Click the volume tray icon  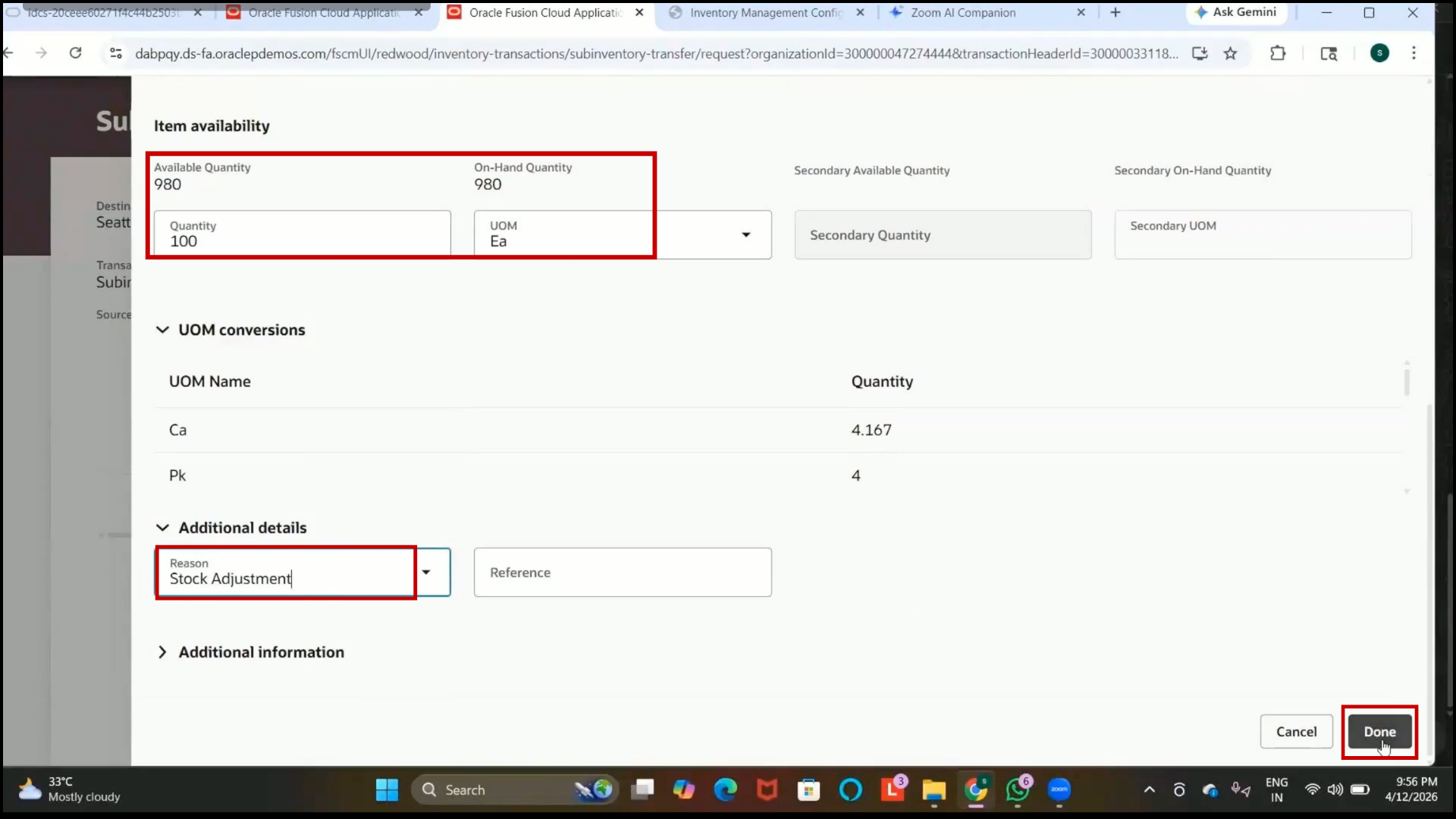(x=1335, y=789)
